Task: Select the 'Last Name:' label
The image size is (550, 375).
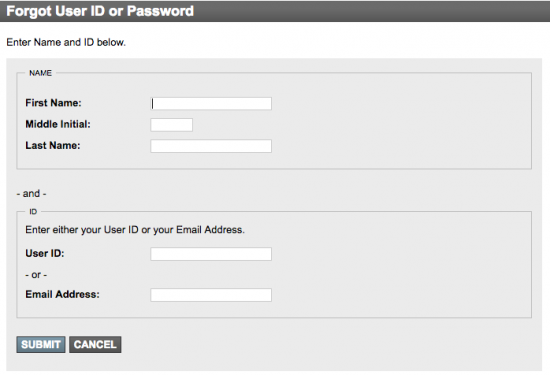Action: (x=53, y=145)
